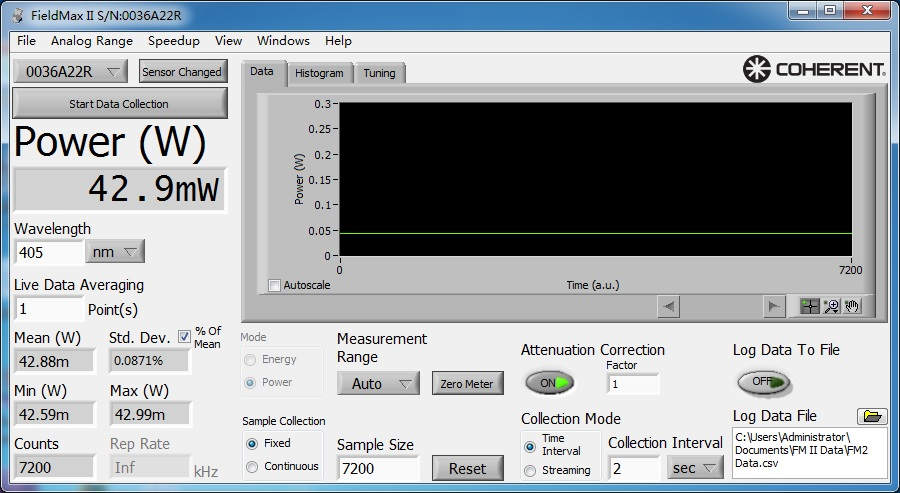Image resolution: width=900 pixels, height=493 pixels.
Task: Click the graph scroll right arrow
Action: coord(773,306)
